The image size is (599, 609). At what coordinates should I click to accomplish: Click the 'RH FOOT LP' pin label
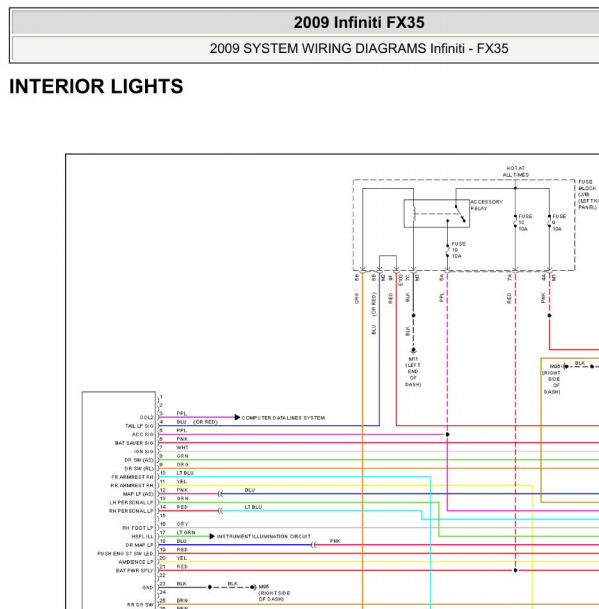coord(138,528)
